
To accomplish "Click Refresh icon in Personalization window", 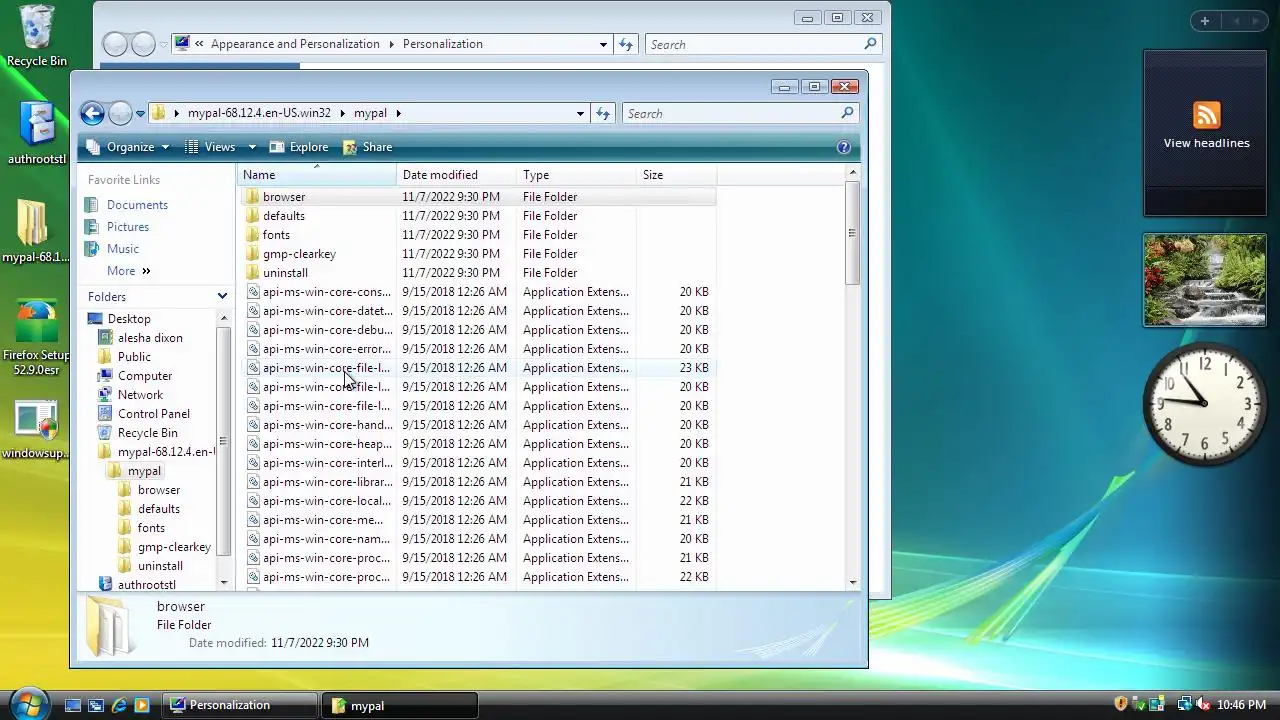I will 626,44.
